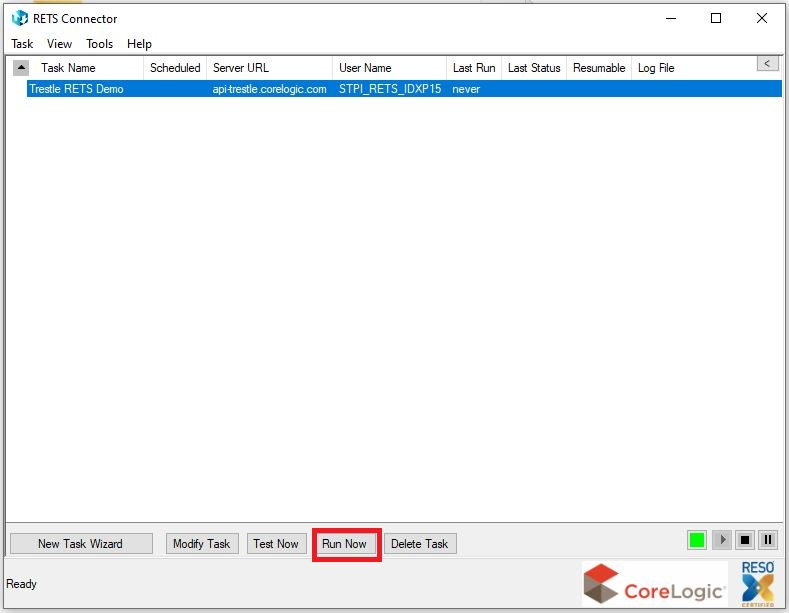Open the Task menu

pyautogui.click(x=22, y=44)
